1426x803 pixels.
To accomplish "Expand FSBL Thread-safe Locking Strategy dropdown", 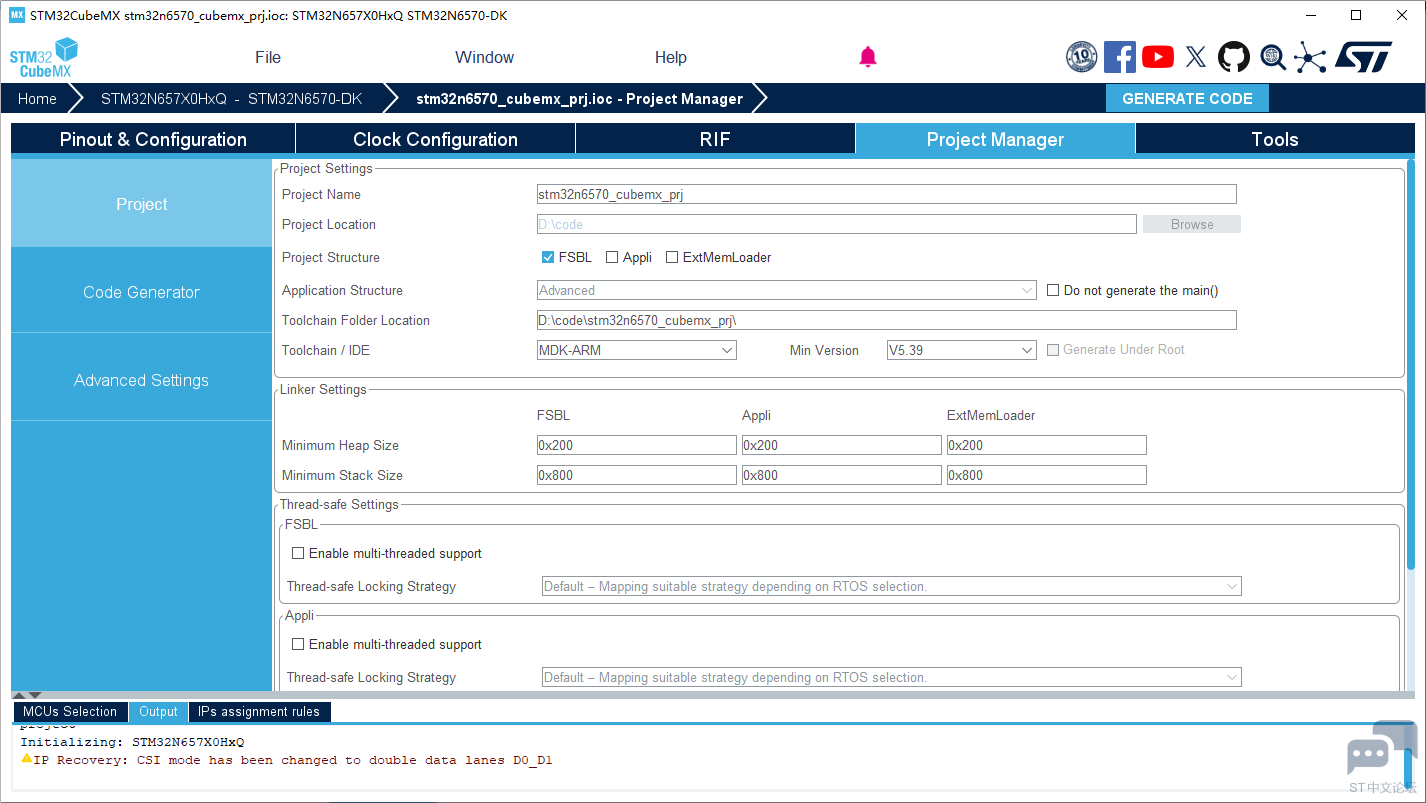I will pyautogui.click(x=892, y=586).
